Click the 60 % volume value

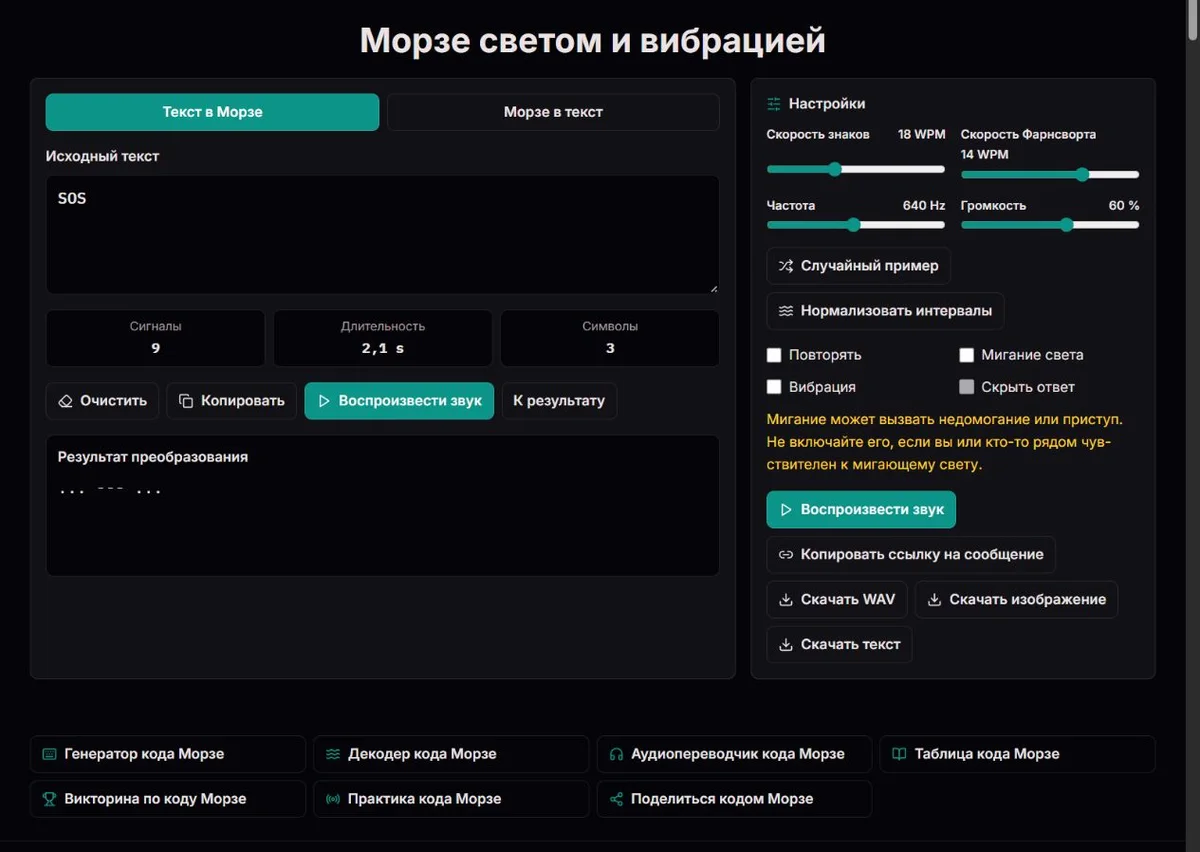(1124, 205)
